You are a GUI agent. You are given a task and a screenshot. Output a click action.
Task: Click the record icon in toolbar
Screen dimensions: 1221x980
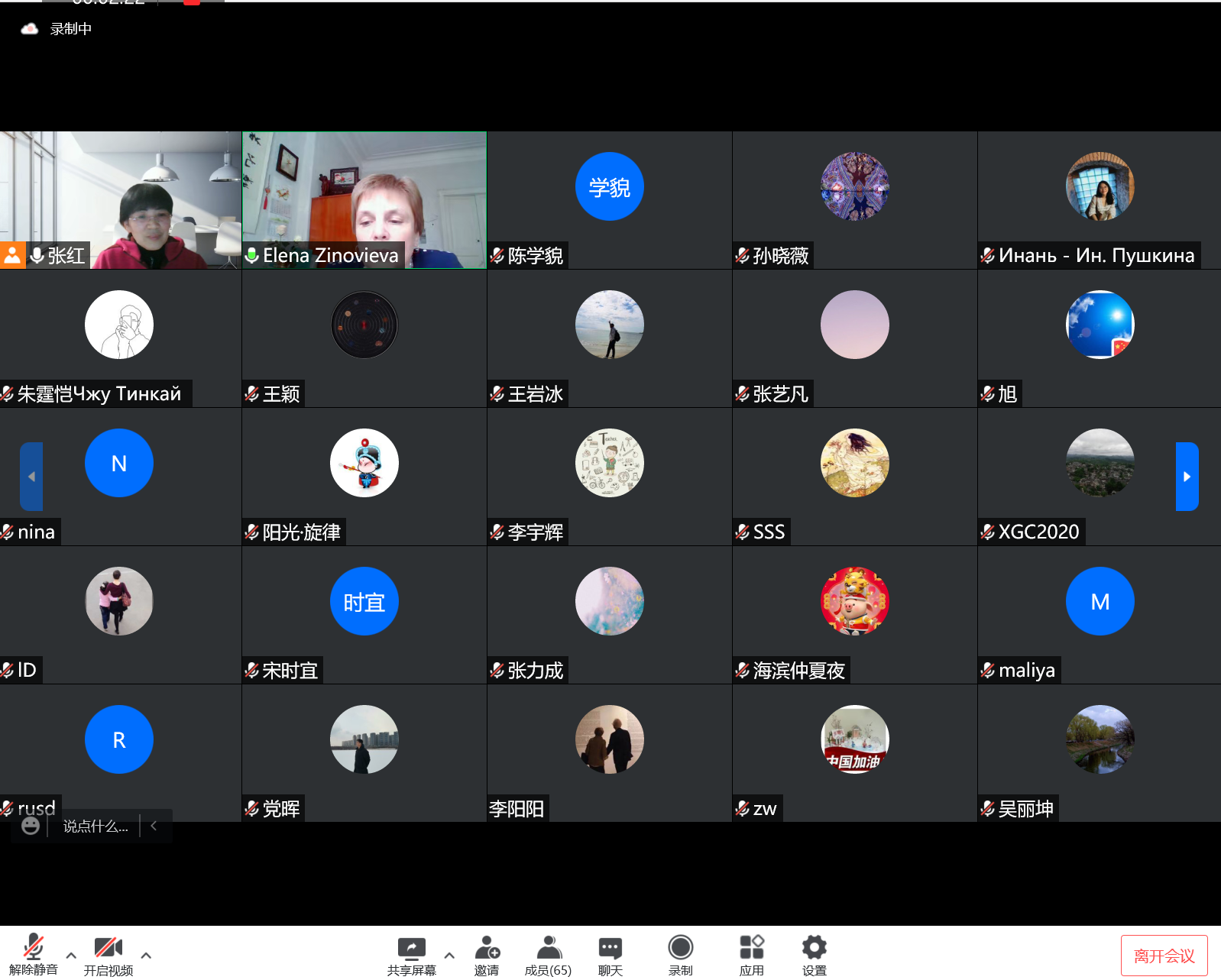tap(680, 949)
